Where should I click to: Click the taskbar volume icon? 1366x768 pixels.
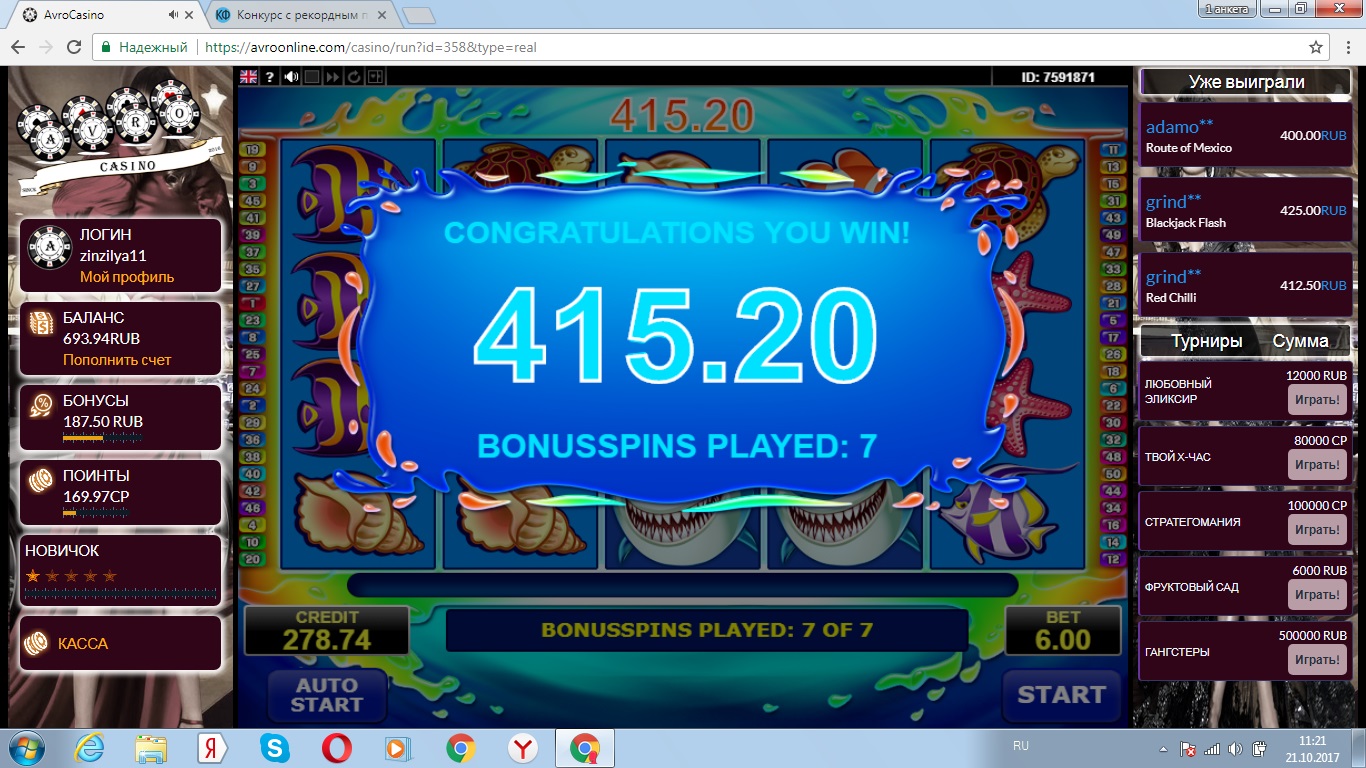click(x=1236, y=749)
